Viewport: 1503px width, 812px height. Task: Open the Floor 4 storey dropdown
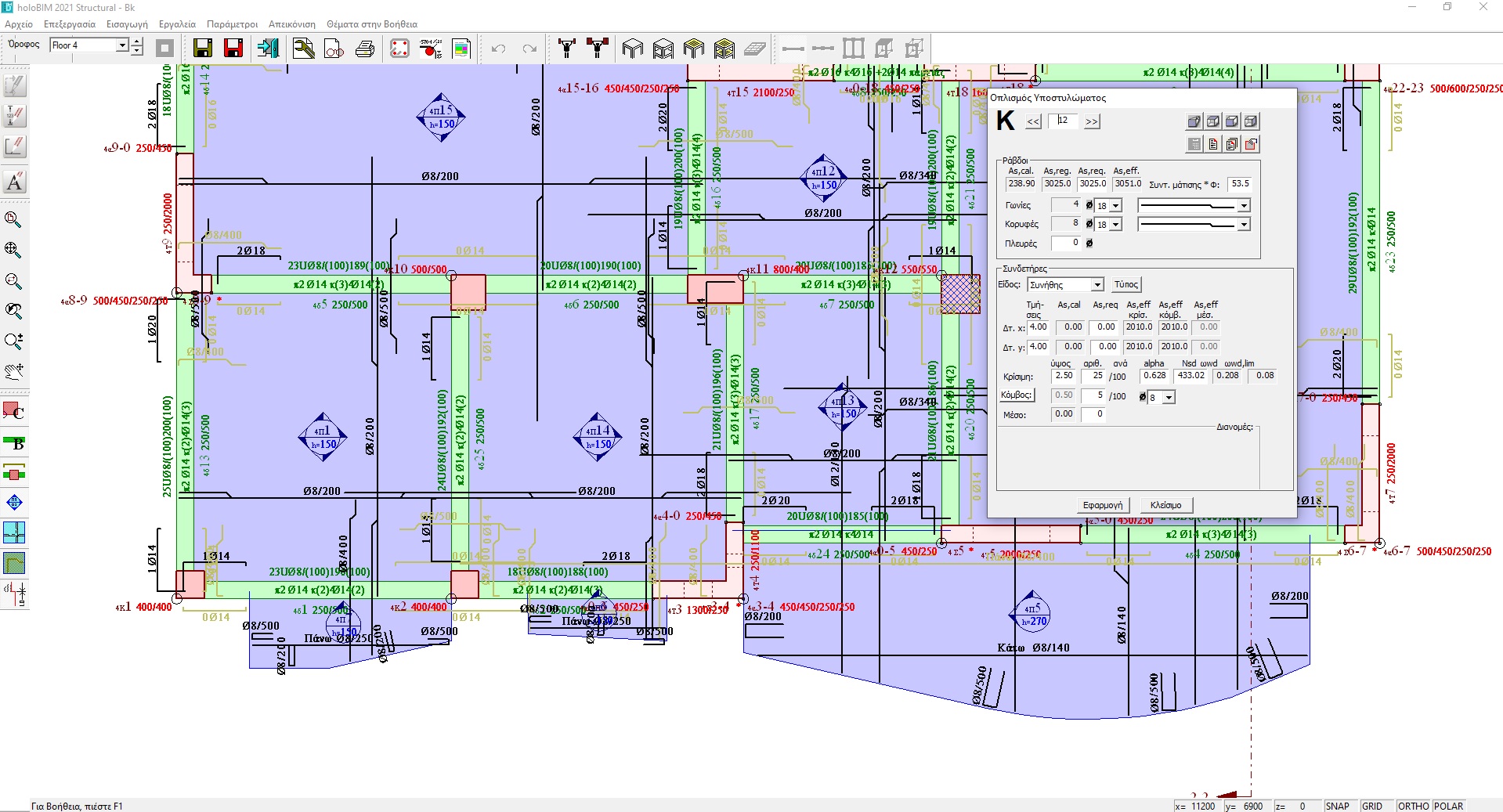tap(121, 45)
